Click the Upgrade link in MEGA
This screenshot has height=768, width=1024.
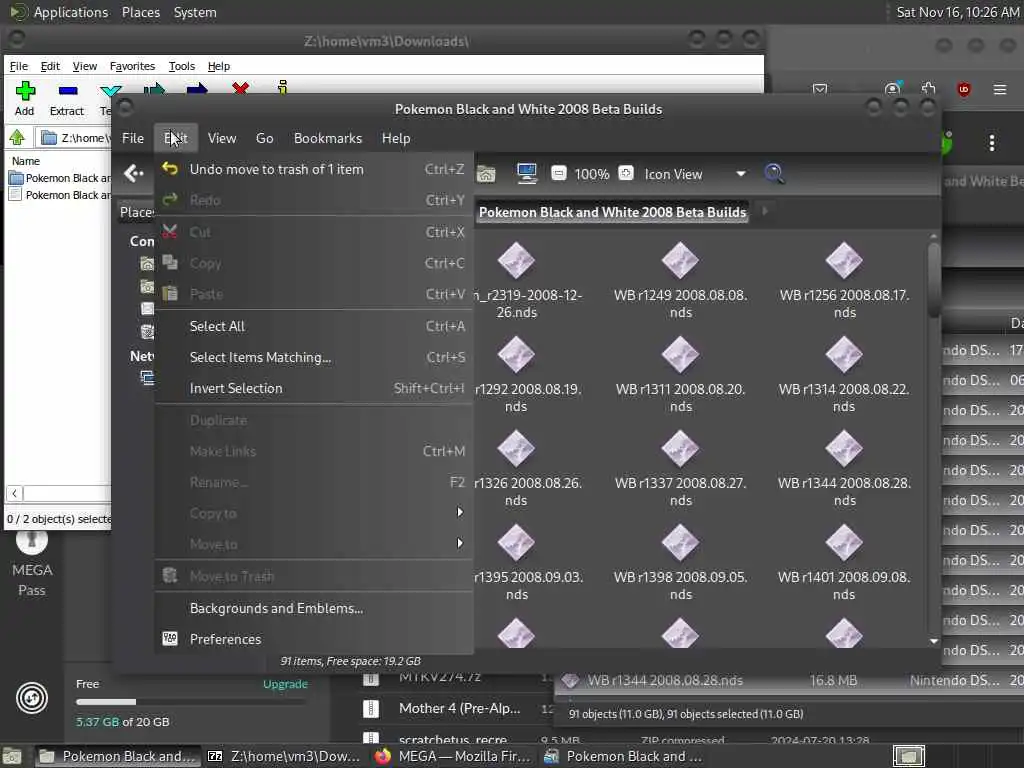point(285,684)
